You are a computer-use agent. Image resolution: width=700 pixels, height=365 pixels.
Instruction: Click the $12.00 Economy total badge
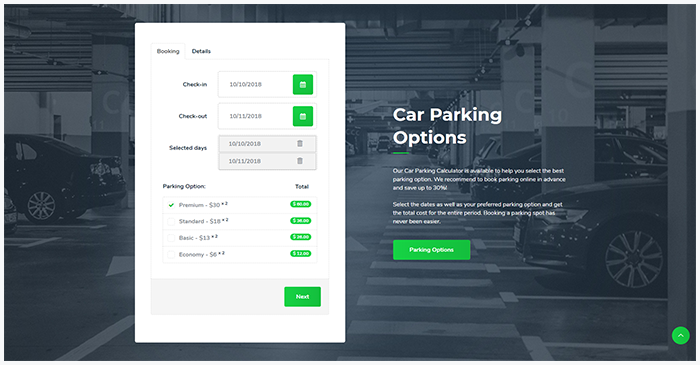coord(300,253)
